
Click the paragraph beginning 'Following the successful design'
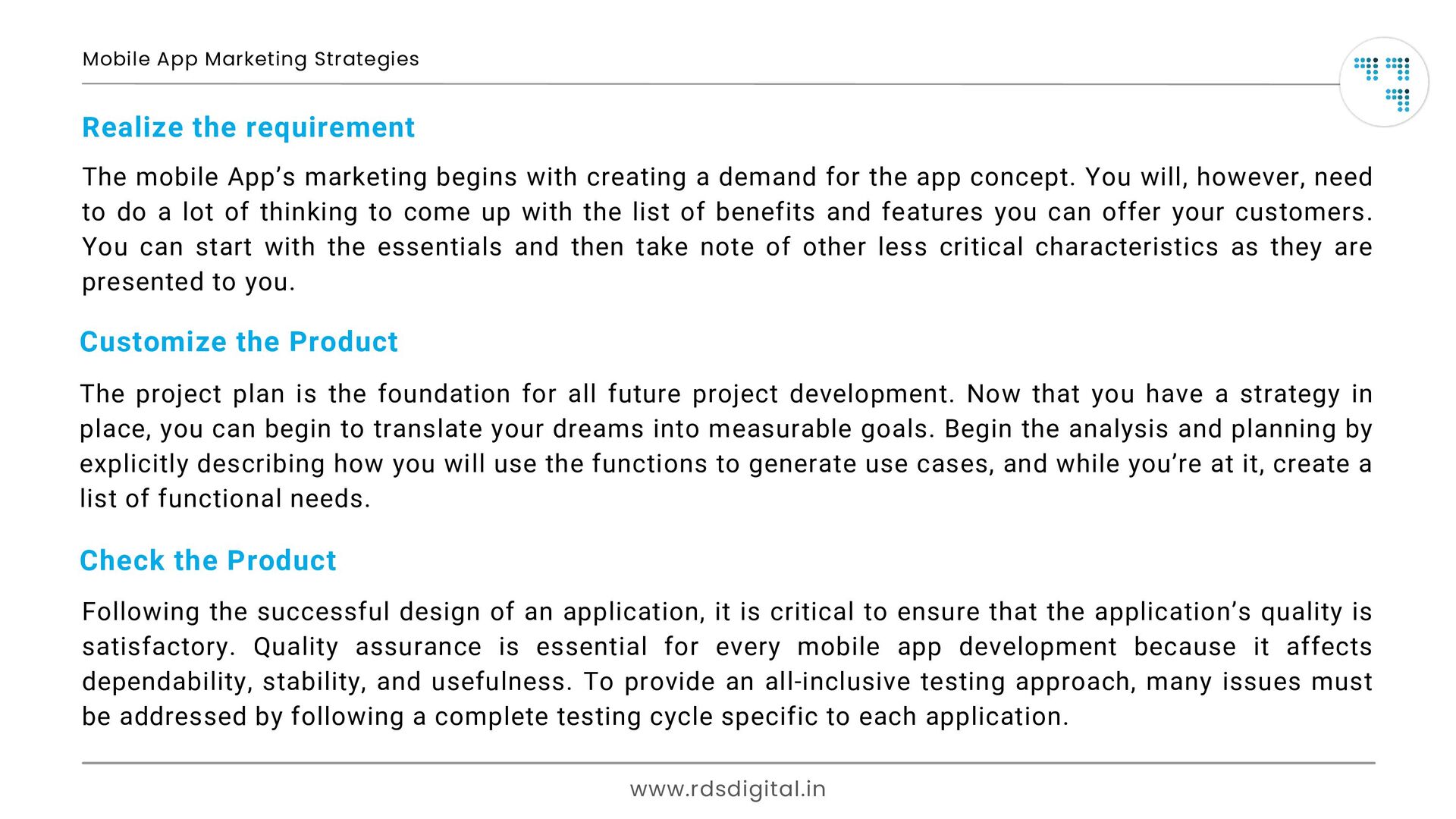(x=727, y=664)
